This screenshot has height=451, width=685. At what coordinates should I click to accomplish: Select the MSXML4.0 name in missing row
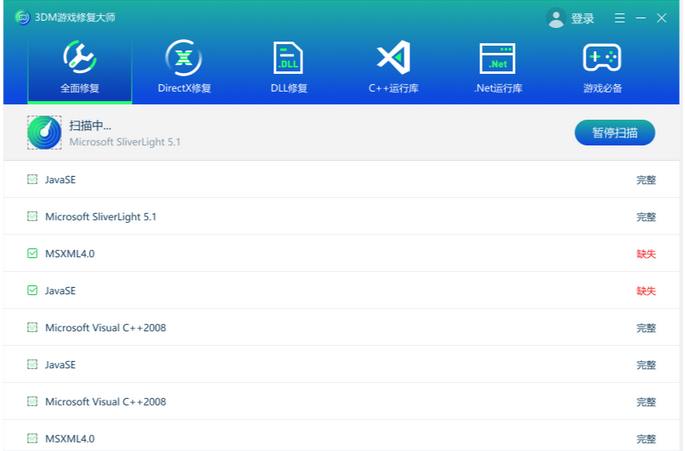[70, 253]
